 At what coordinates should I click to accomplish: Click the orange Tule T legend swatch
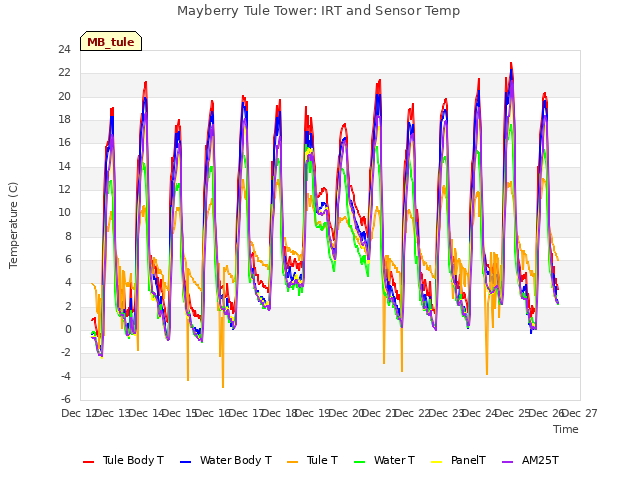(293, 462)
